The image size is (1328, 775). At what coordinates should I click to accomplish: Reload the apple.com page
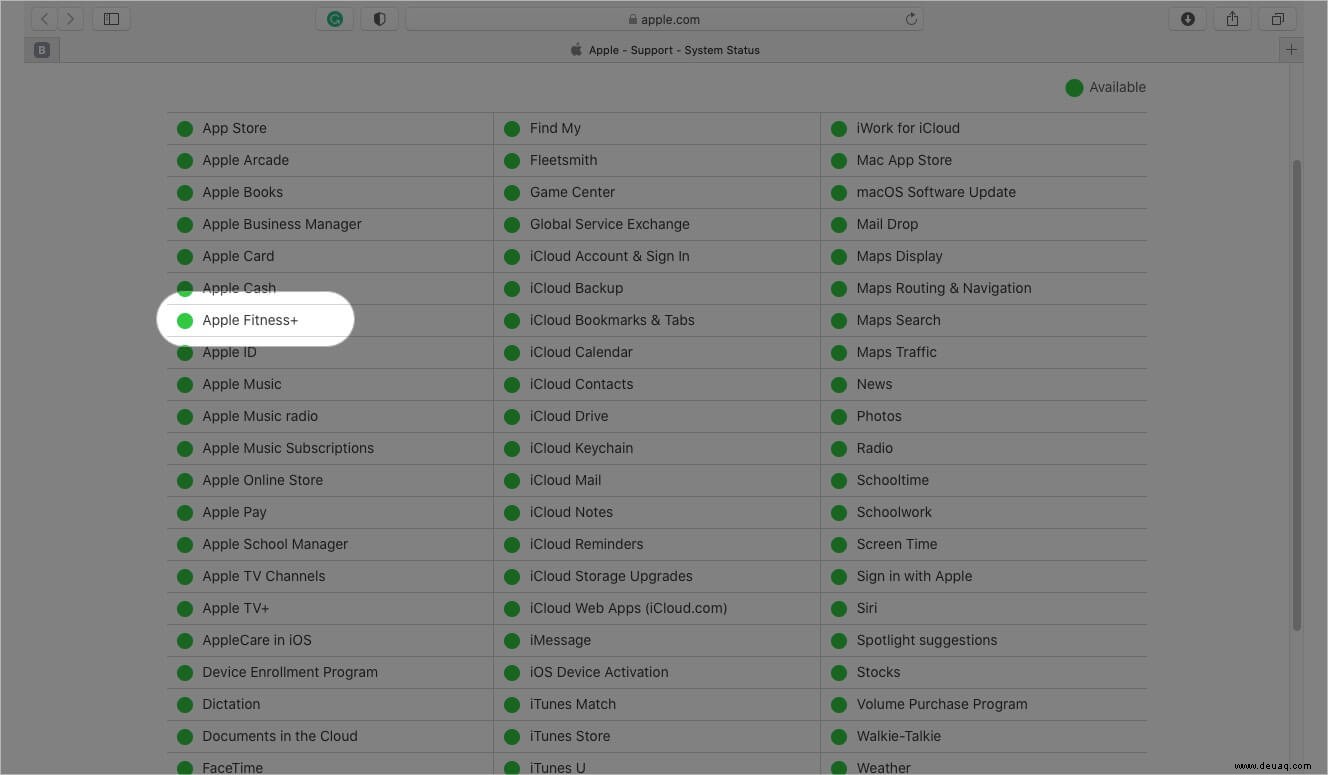coord(911,19)
